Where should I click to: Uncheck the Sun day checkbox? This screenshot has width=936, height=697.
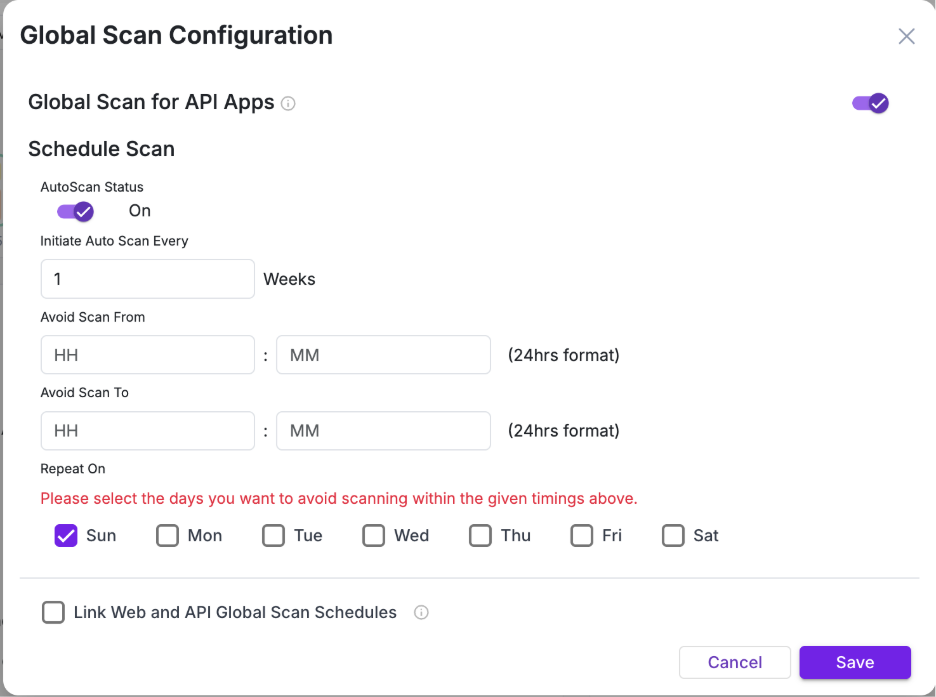point(66,535)
